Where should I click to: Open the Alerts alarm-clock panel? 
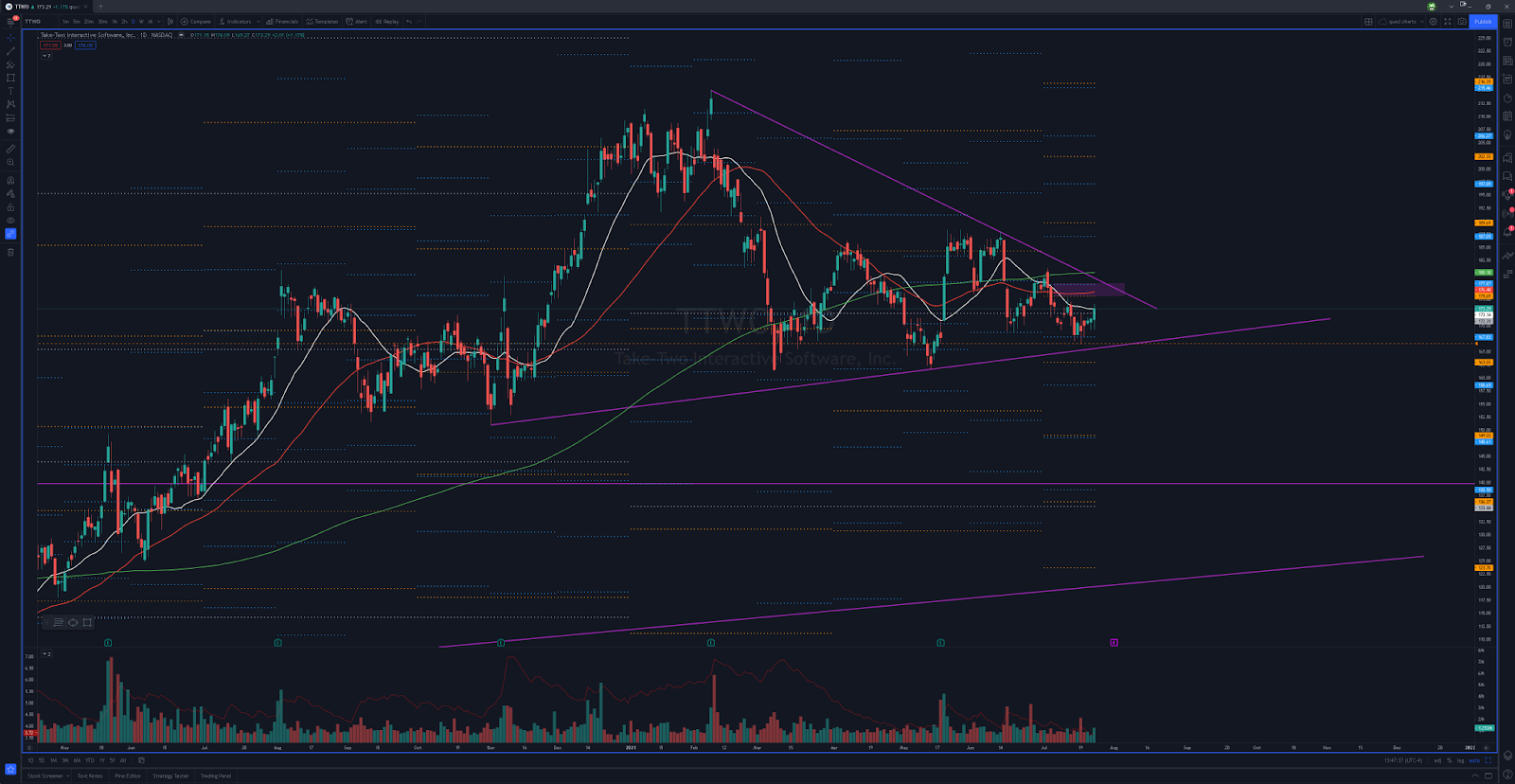pos(1507,42)
